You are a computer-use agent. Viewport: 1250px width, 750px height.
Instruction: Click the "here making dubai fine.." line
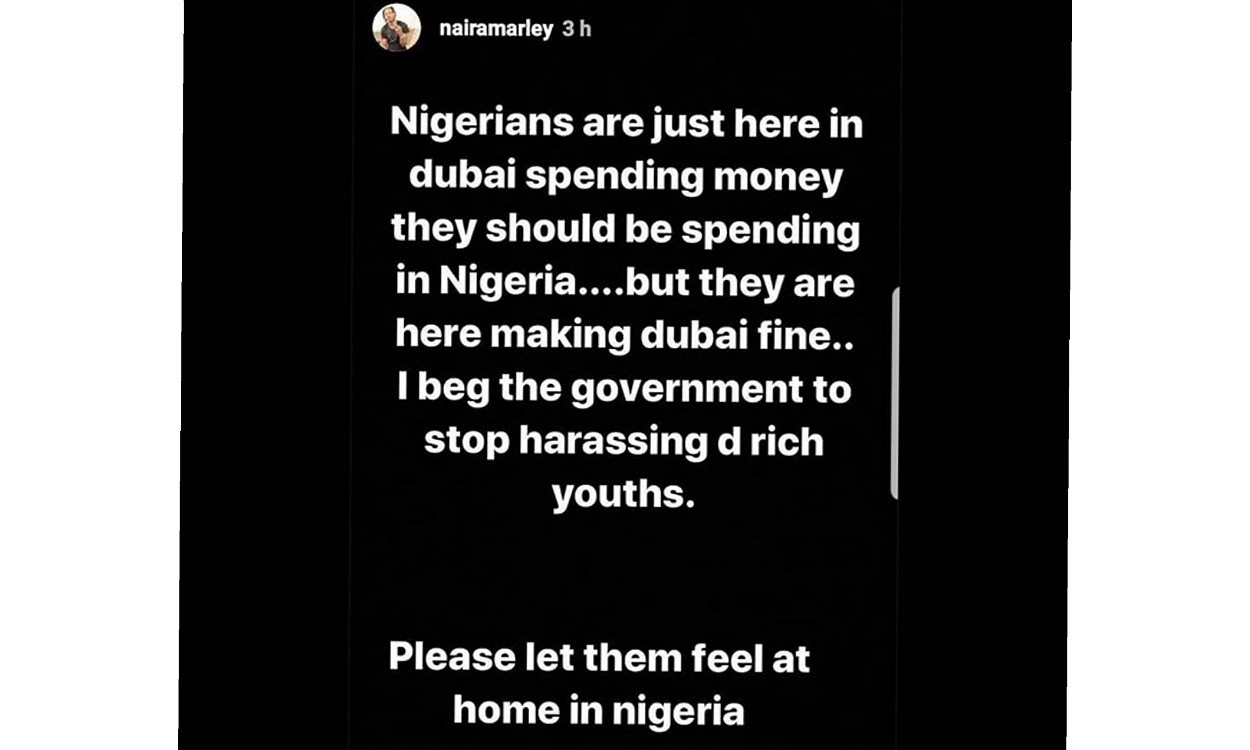click(625, 334)
